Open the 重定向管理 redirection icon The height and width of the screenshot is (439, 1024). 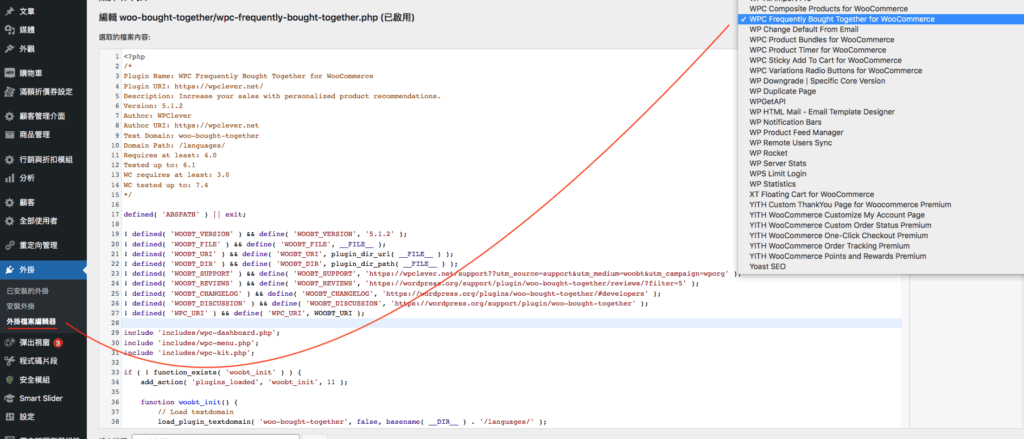(9, 245)
